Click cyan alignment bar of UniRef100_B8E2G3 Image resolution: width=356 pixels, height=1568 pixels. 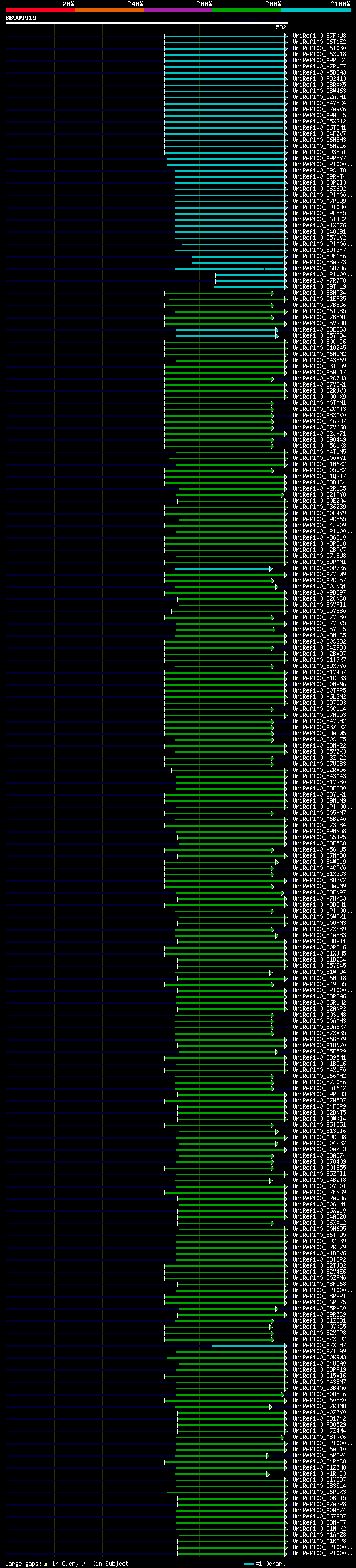pos(226,329)
